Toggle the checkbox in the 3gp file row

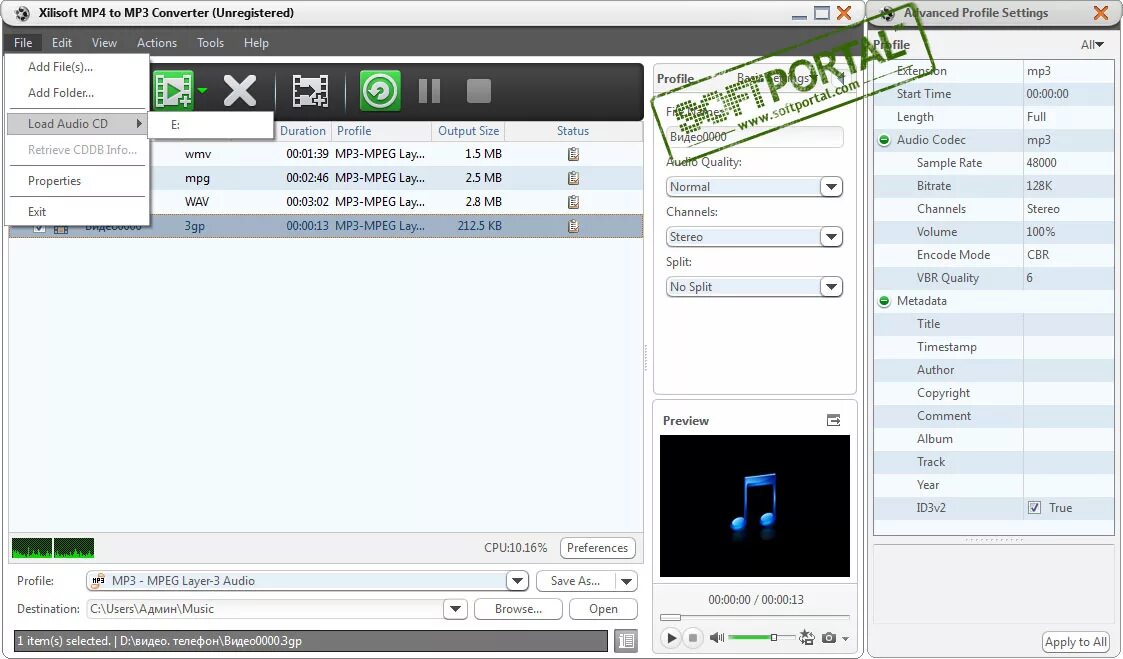pos(39,227)
